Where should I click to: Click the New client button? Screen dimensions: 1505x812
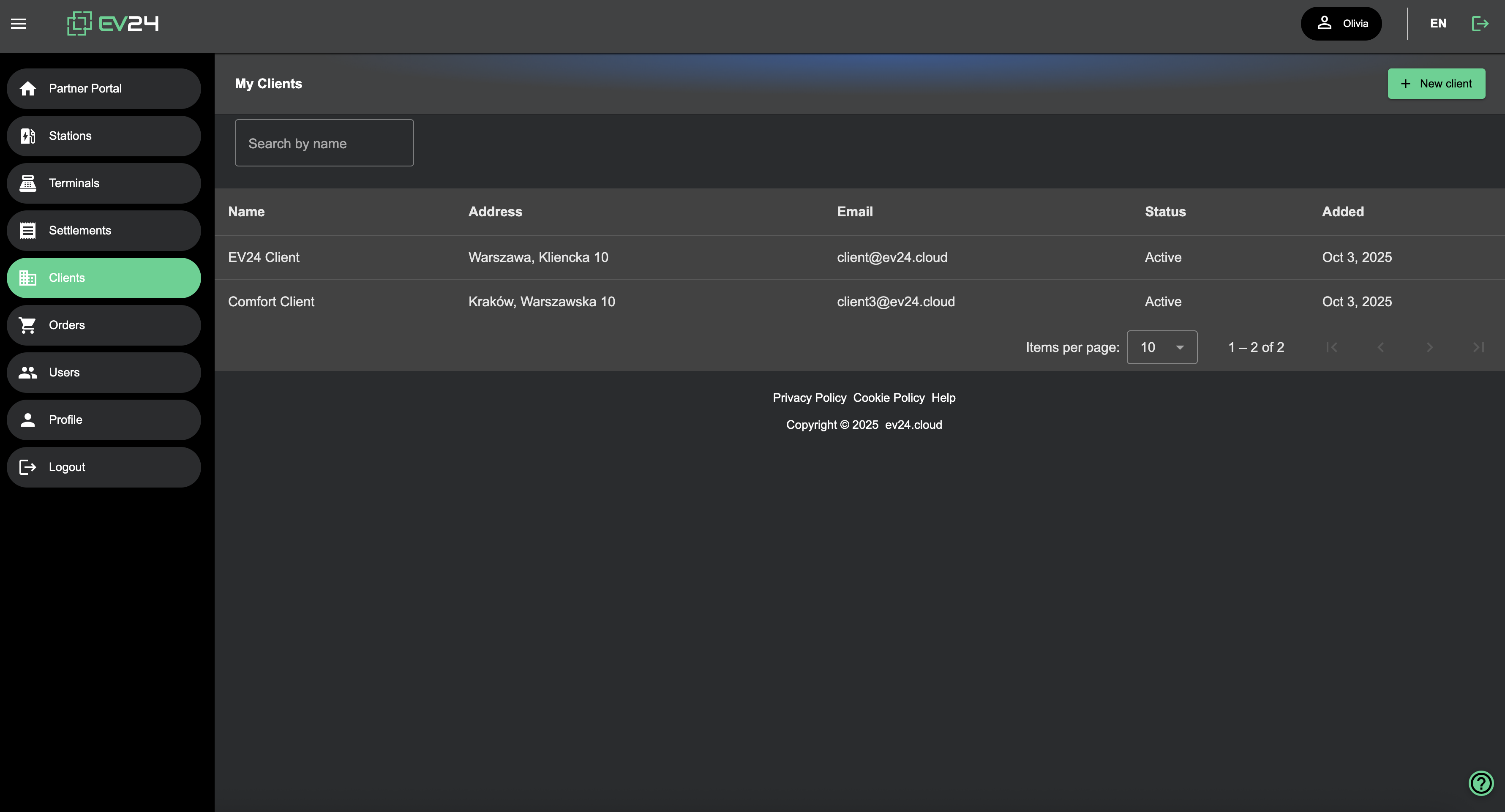1436,84
